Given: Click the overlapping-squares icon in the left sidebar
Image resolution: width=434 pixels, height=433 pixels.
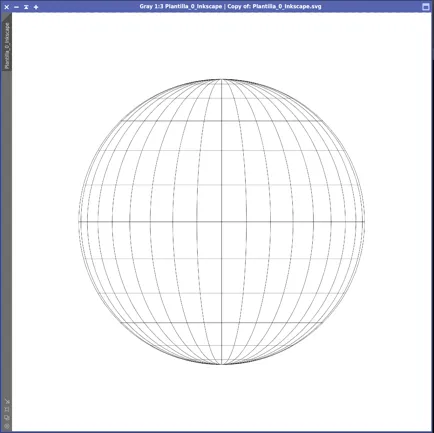Looking at the screenshot, I should coord(7,417).
